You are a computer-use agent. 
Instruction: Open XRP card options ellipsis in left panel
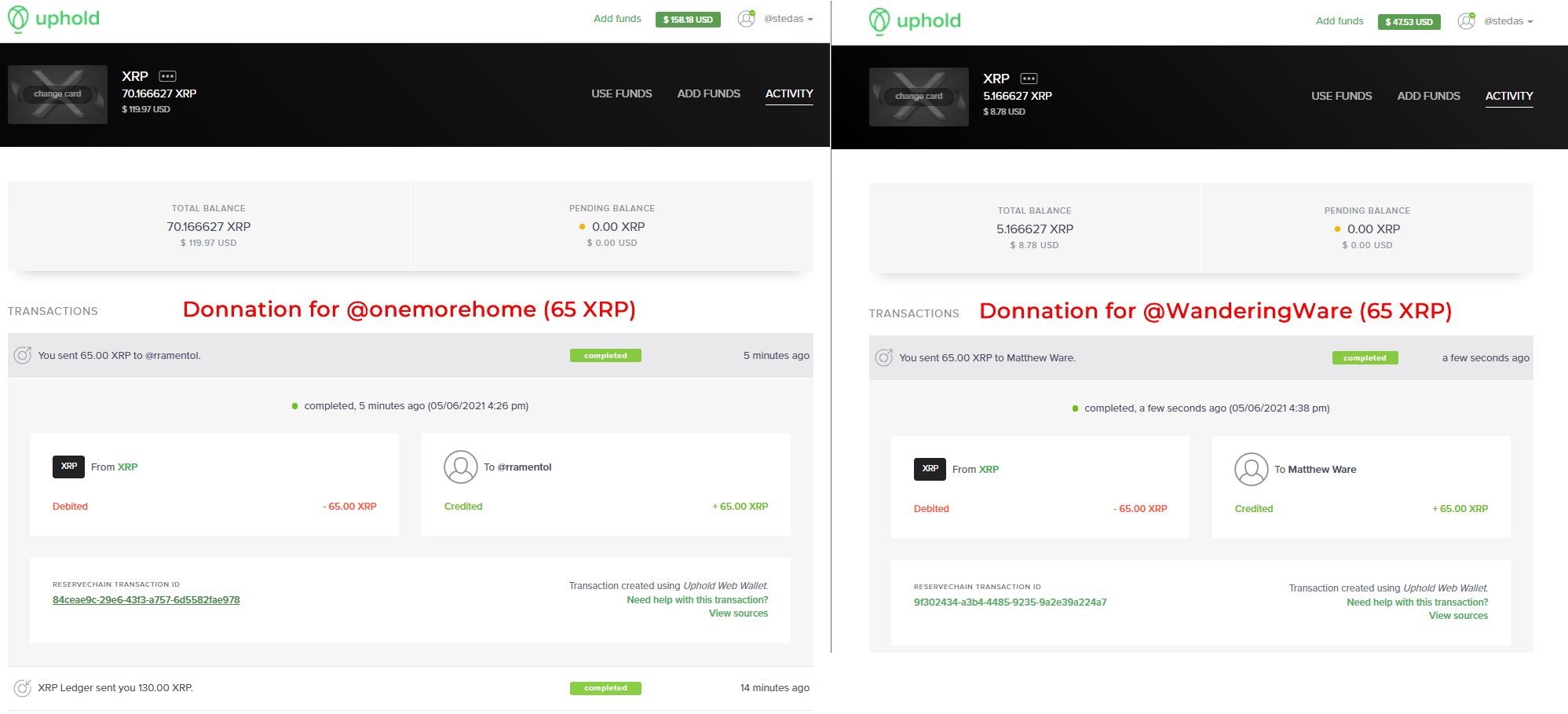point(167,76)
